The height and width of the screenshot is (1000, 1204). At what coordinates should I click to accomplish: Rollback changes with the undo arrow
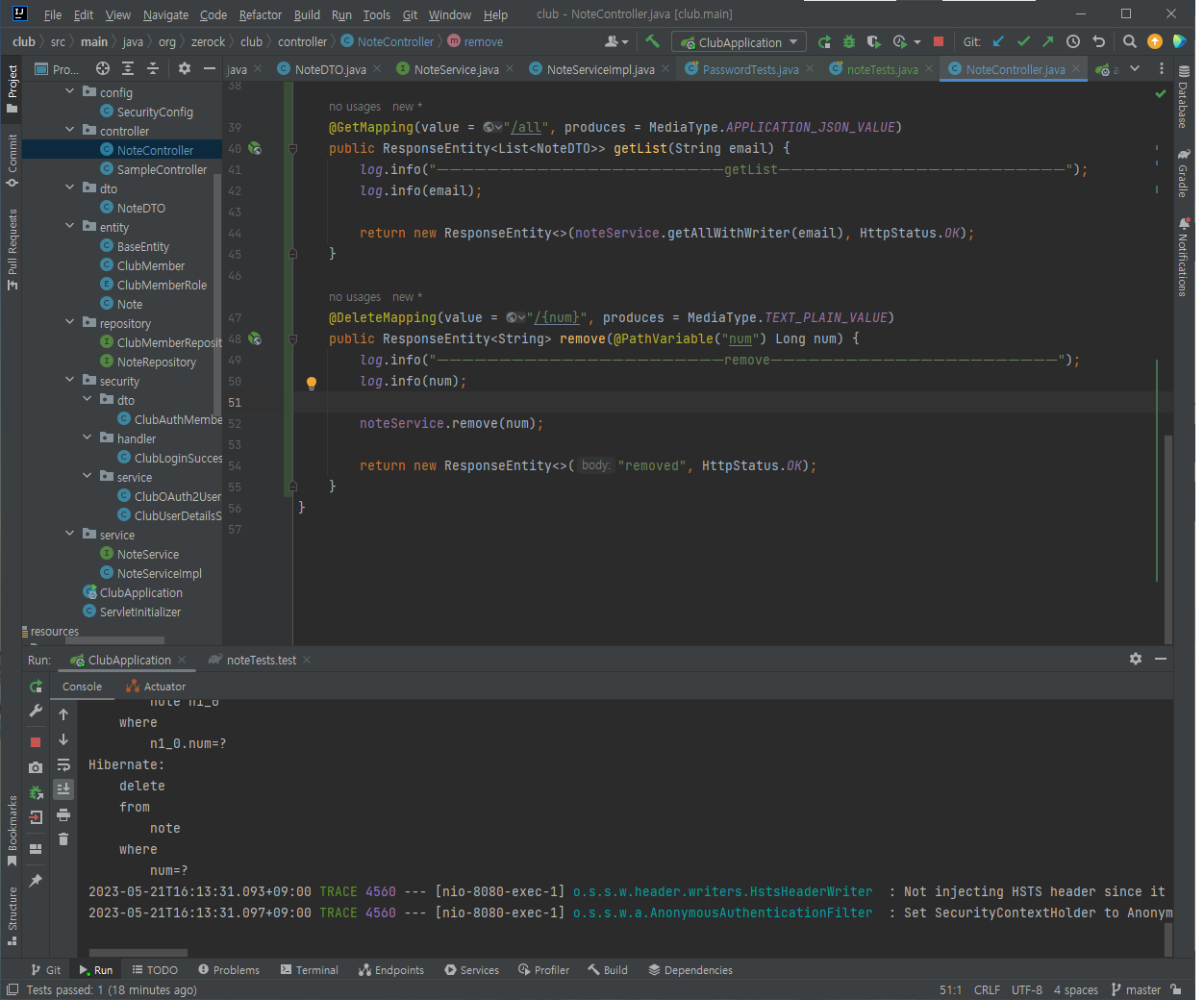1098,41
